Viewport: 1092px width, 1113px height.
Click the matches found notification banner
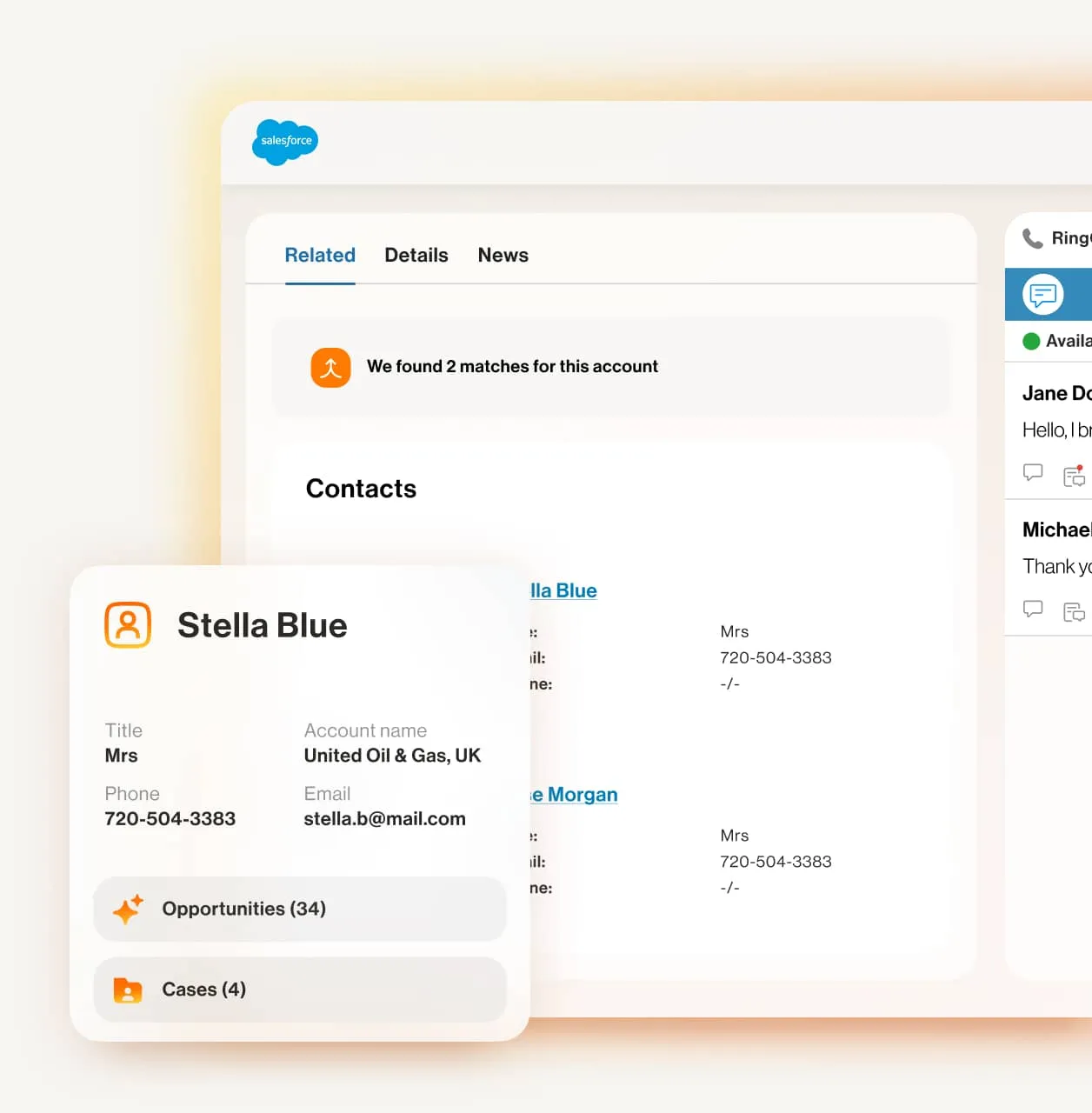tap(610, 367)
